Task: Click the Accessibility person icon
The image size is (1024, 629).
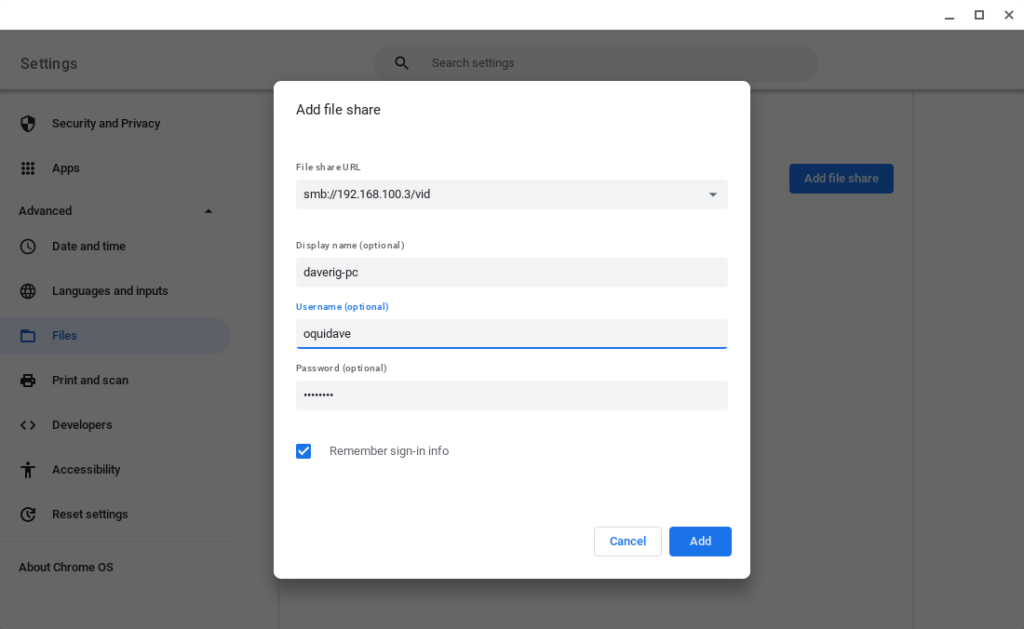Action: coord(27,470)
